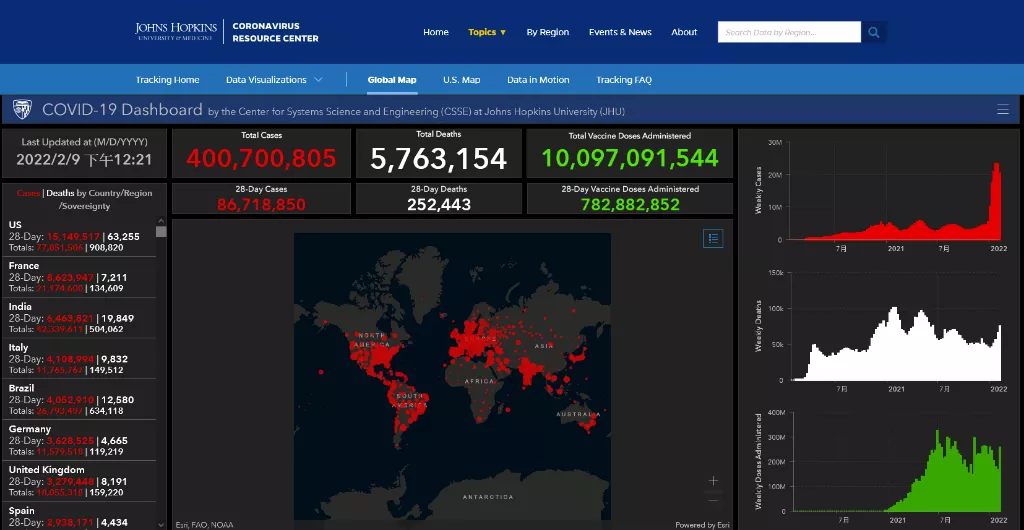Select Italy in the country list
The height and width of the screenshot is (530, 1024).
pos(79,358)
